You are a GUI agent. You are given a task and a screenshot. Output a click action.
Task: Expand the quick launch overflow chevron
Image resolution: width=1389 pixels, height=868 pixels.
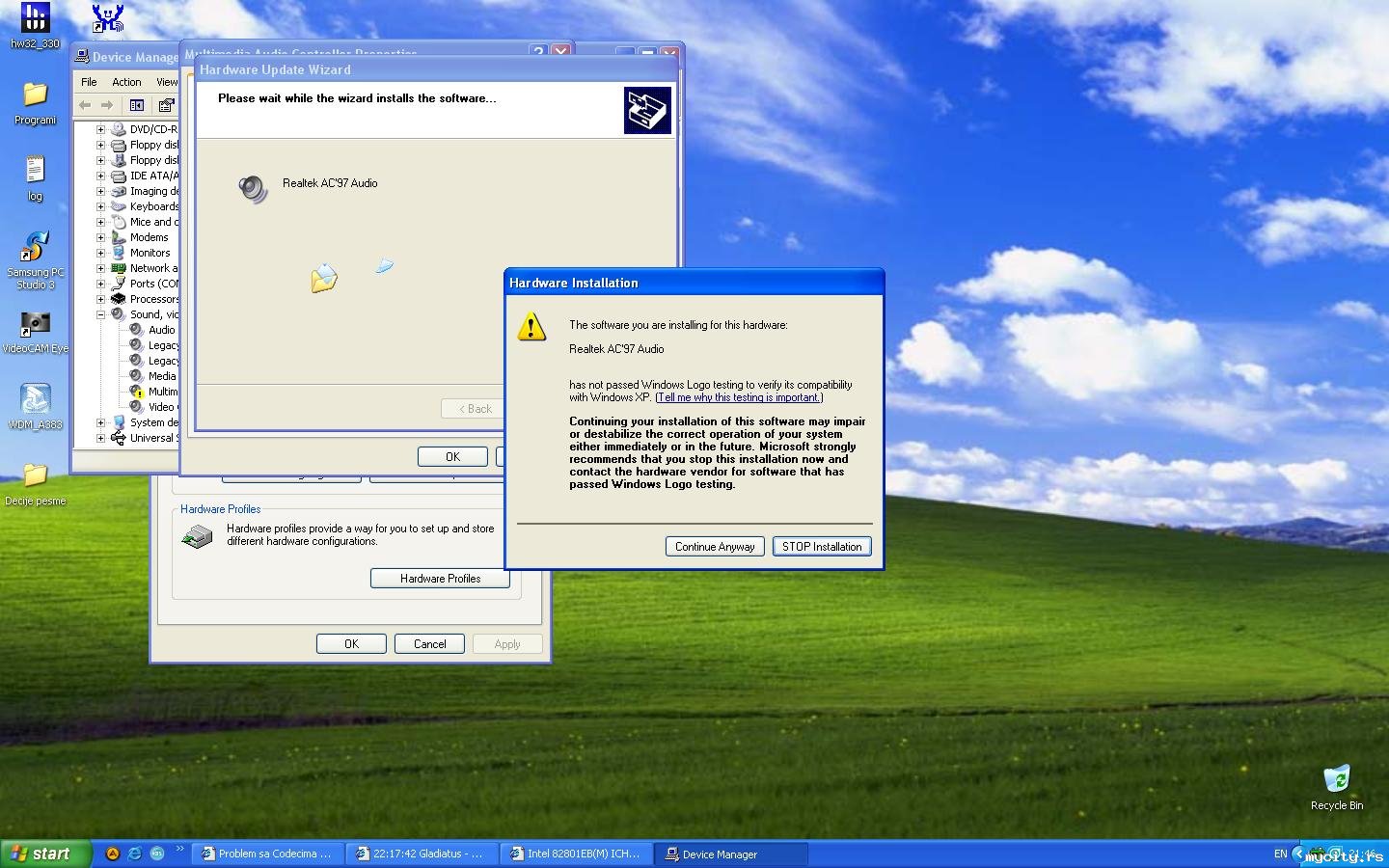click(x=179, y=850)
